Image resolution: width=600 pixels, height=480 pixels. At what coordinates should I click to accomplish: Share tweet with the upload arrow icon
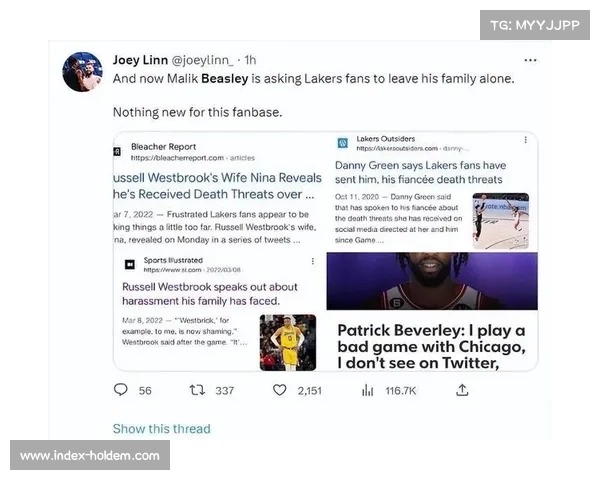click(462, 390)
